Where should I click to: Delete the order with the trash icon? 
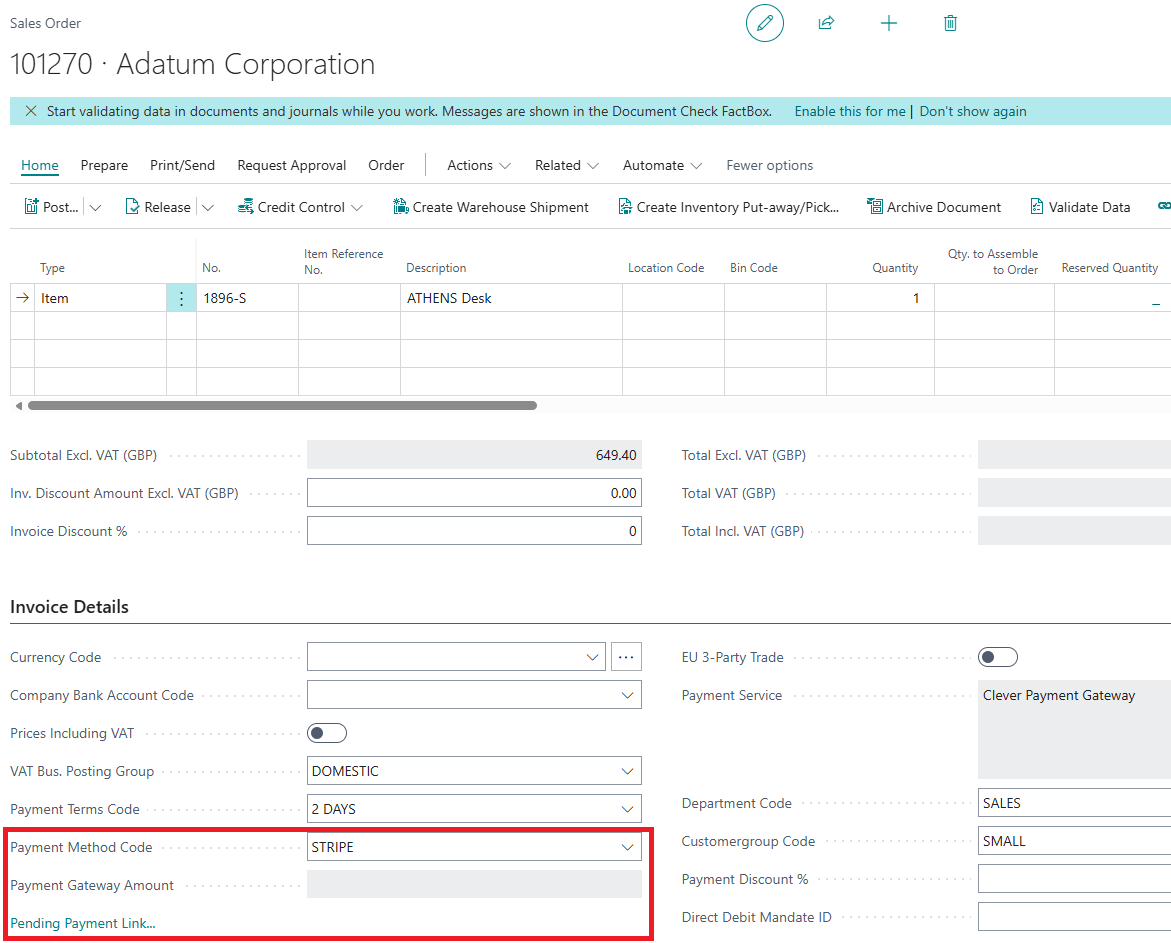950,23
